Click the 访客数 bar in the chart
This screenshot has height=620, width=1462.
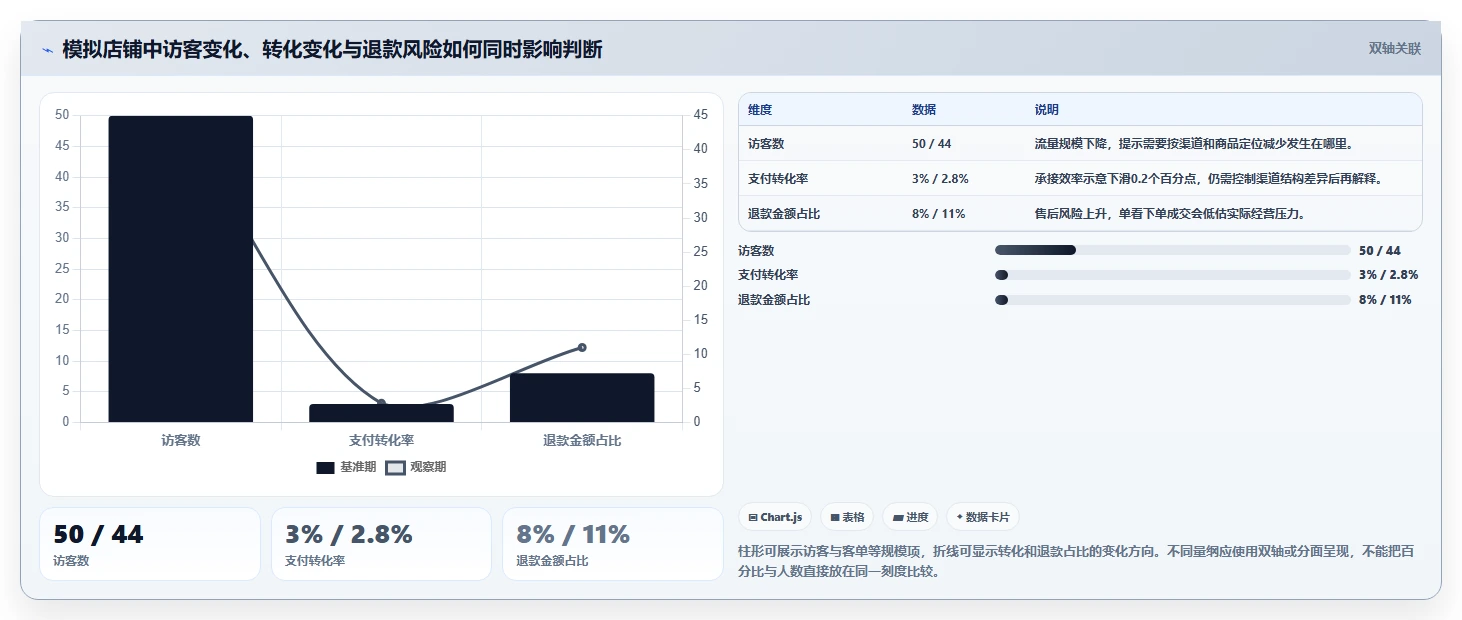pyautogui.click(x=181, y=269)
